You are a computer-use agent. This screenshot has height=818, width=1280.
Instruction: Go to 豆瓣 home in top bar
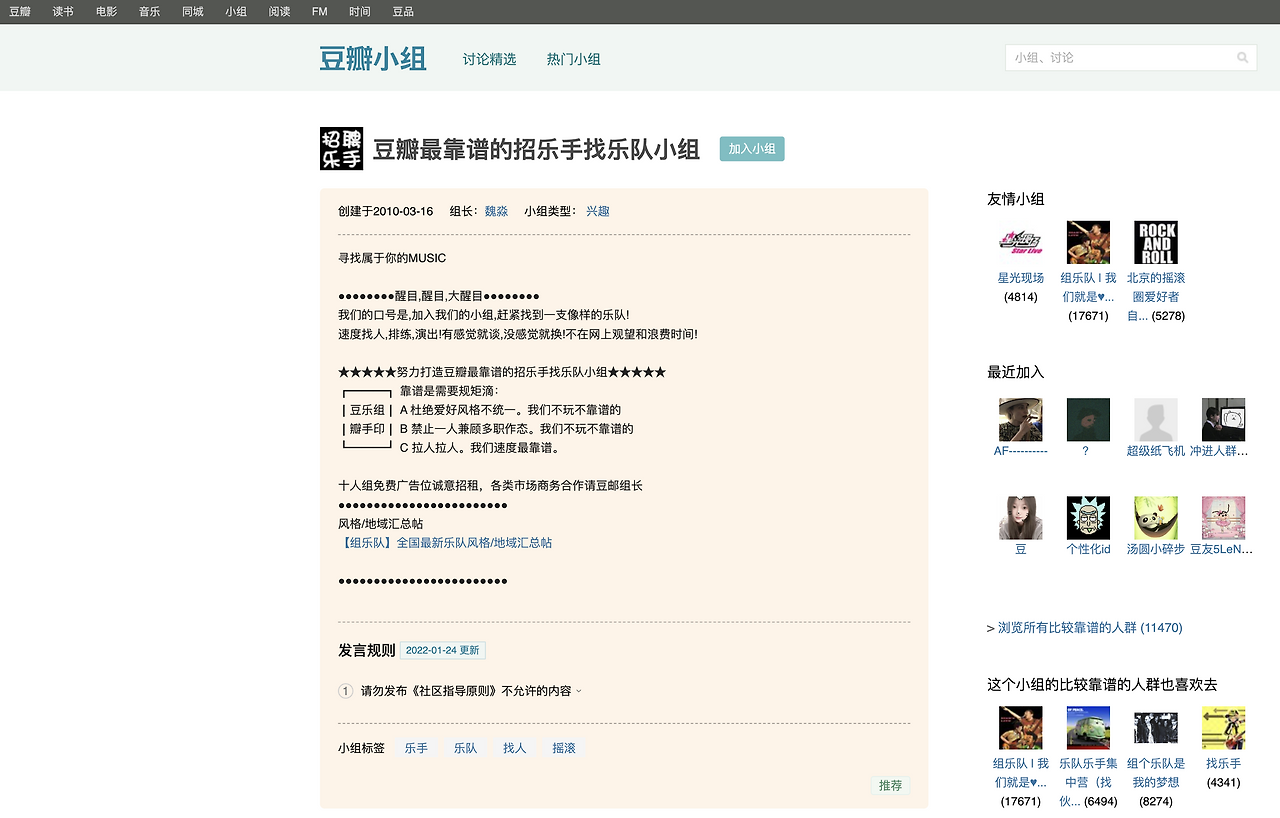pos(20,12)
